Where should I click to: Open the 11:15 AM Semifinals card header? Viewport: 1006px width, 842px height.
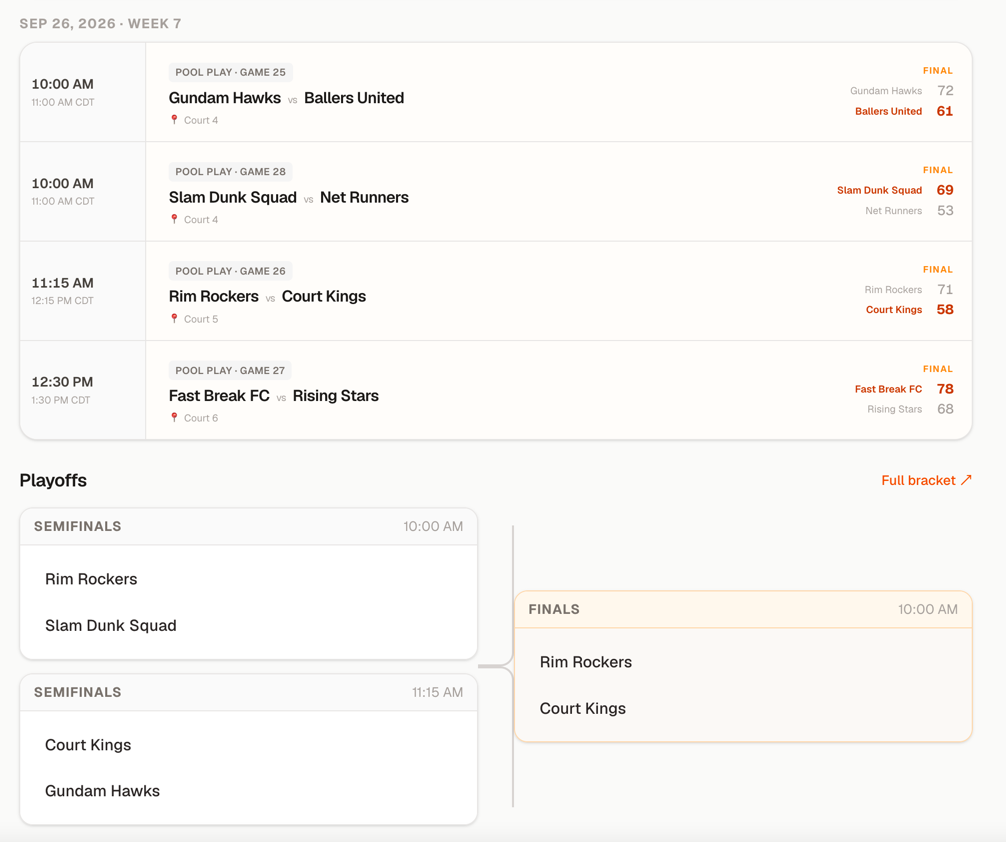click(249, 692)
